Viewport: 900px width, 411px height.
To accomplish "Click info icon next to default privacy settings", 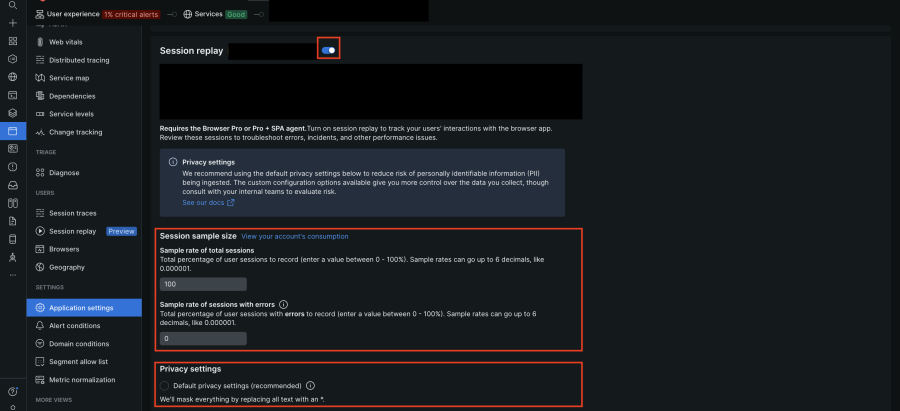I will point(311,386).
